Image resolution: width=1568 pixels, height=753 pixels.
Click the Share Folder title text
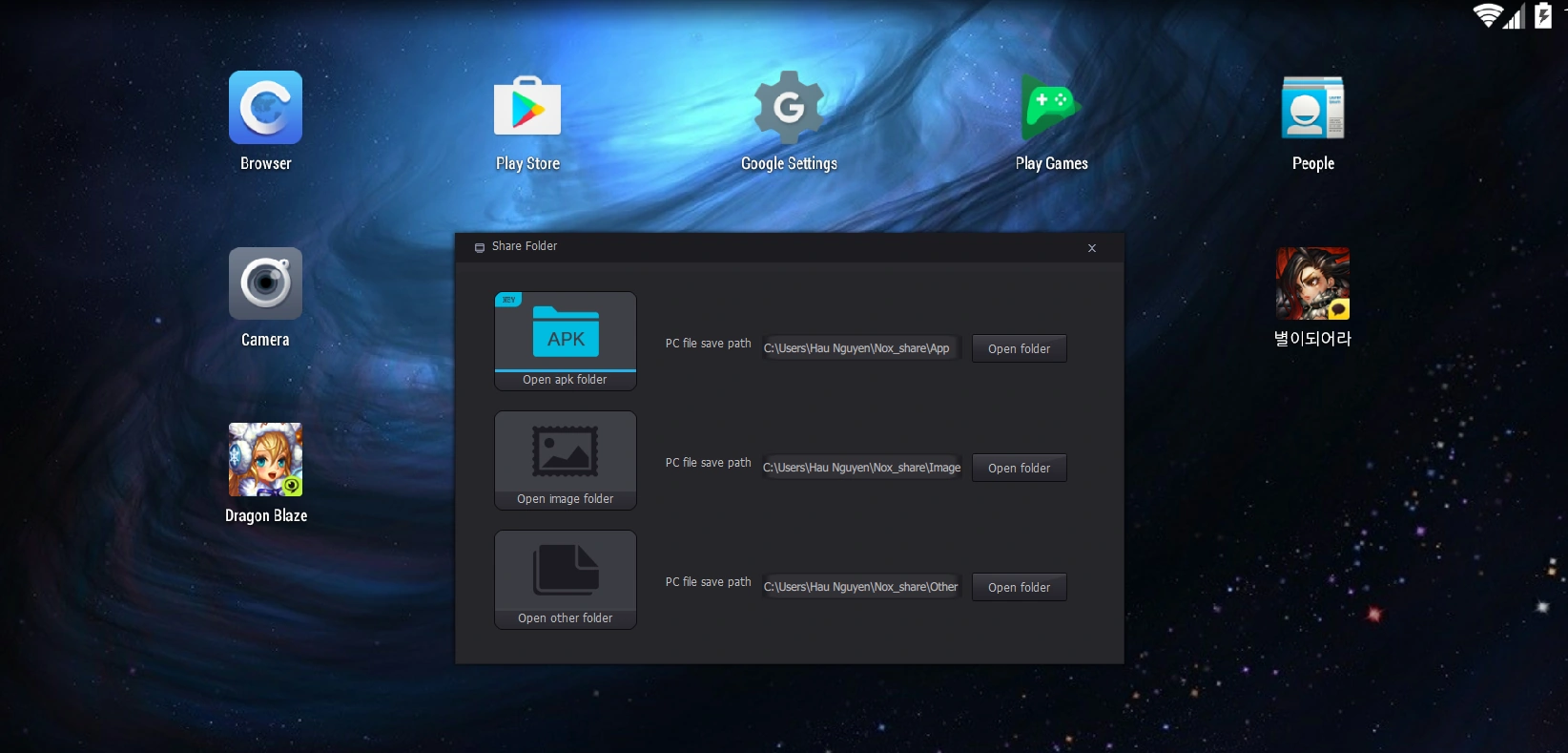pyautogui.click(x=525, y=246)
